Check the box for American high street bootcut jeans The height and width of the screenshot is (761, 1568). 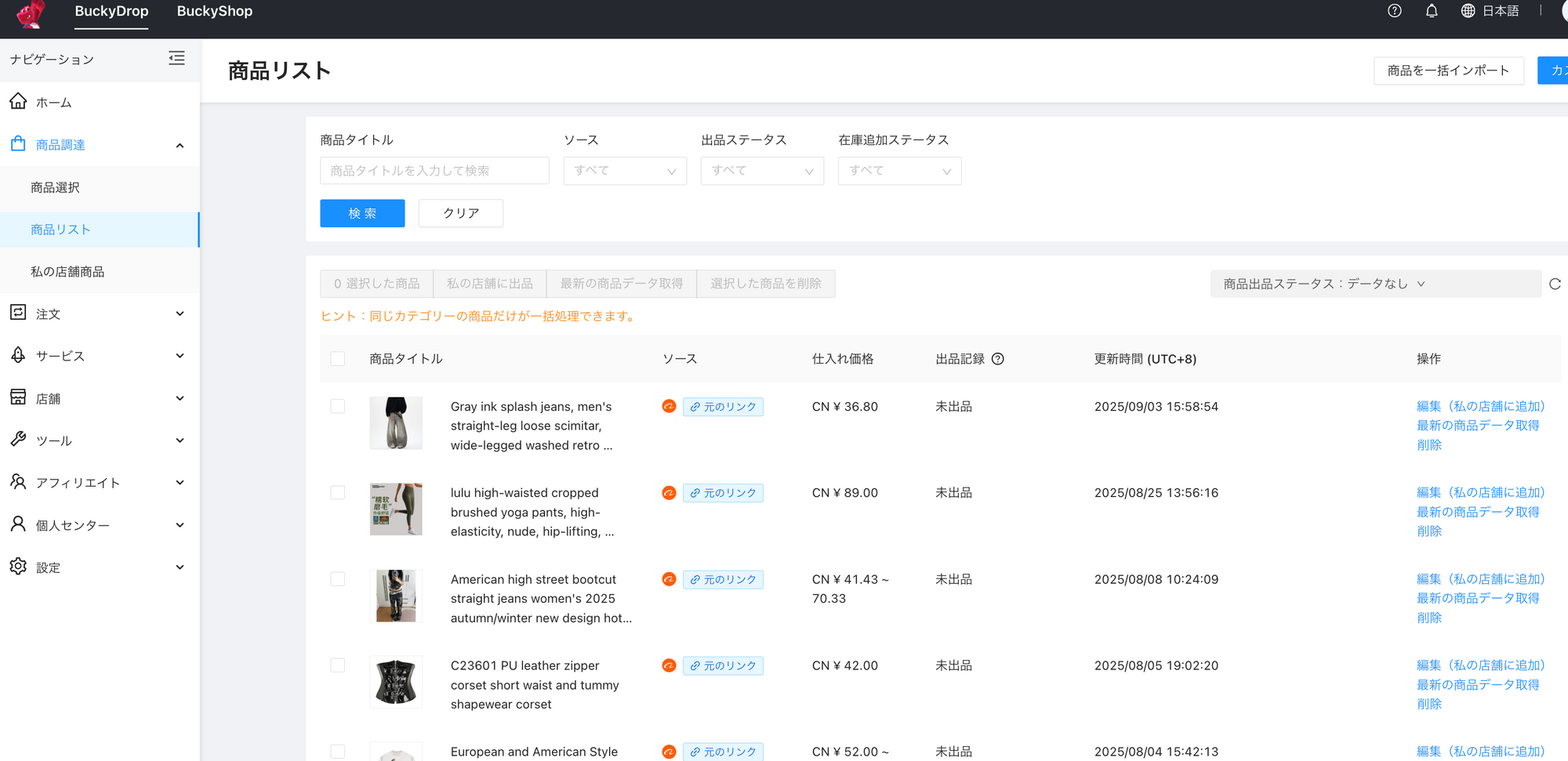pos(338,579)
